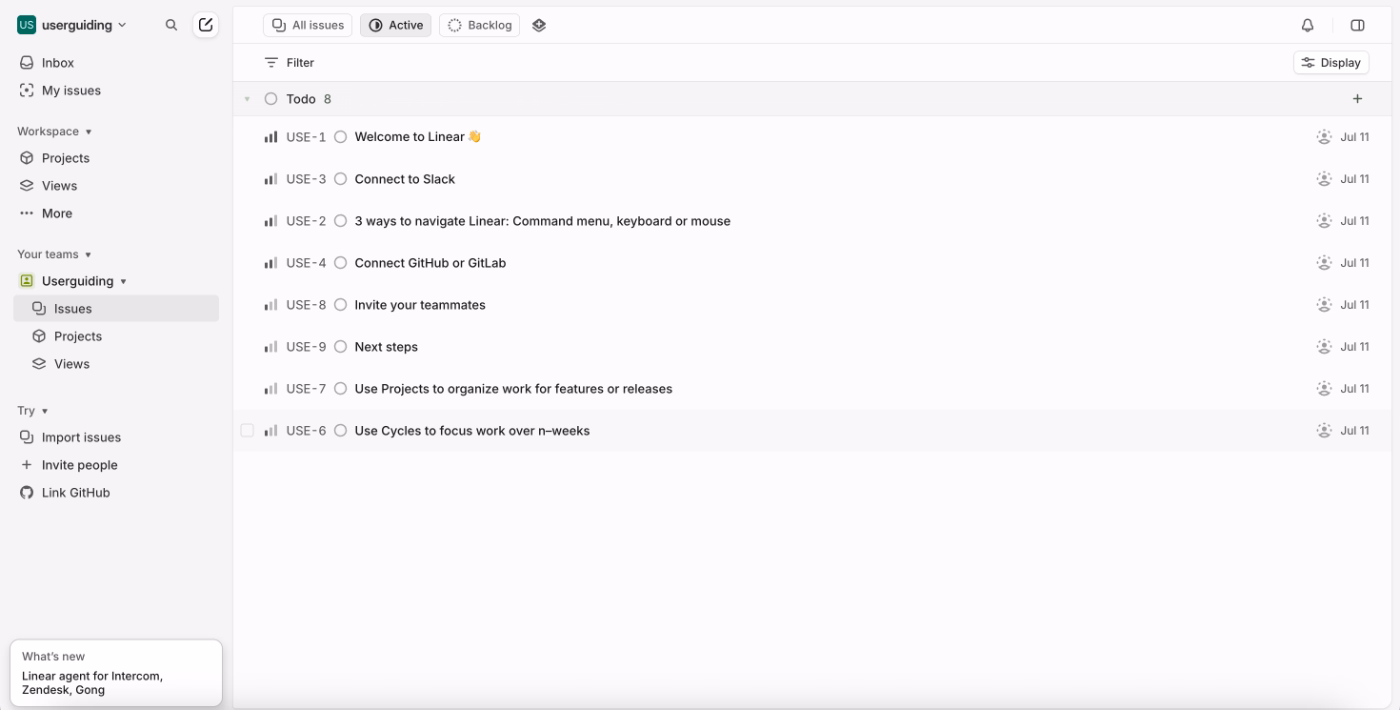Image resolution: width=1400 pixels, height=710 pixels.
Task: Toggle the right side panel icon
Action: [x=1358, y=25]
